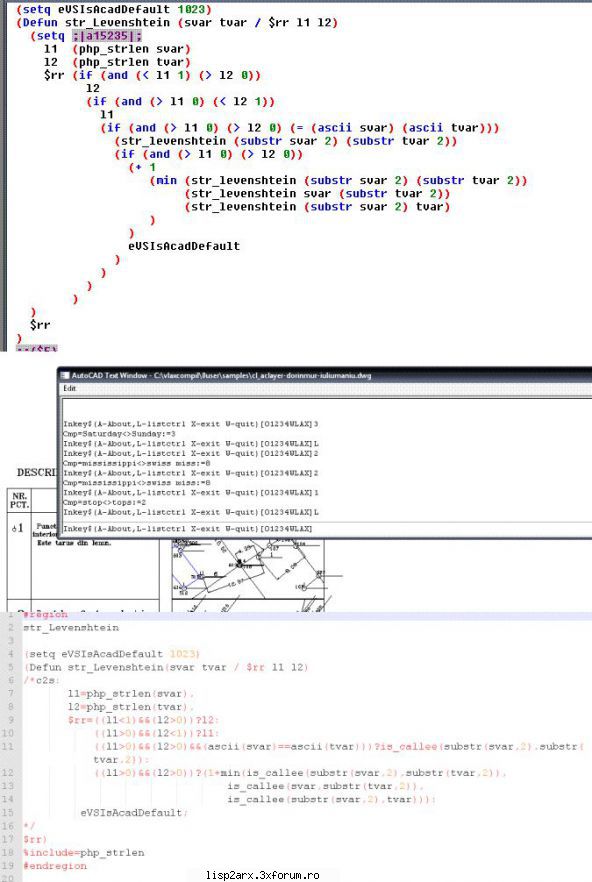Click the AutoCAD Text Window title bar
This screenshot has height=882, width=592.
point(325,375)
